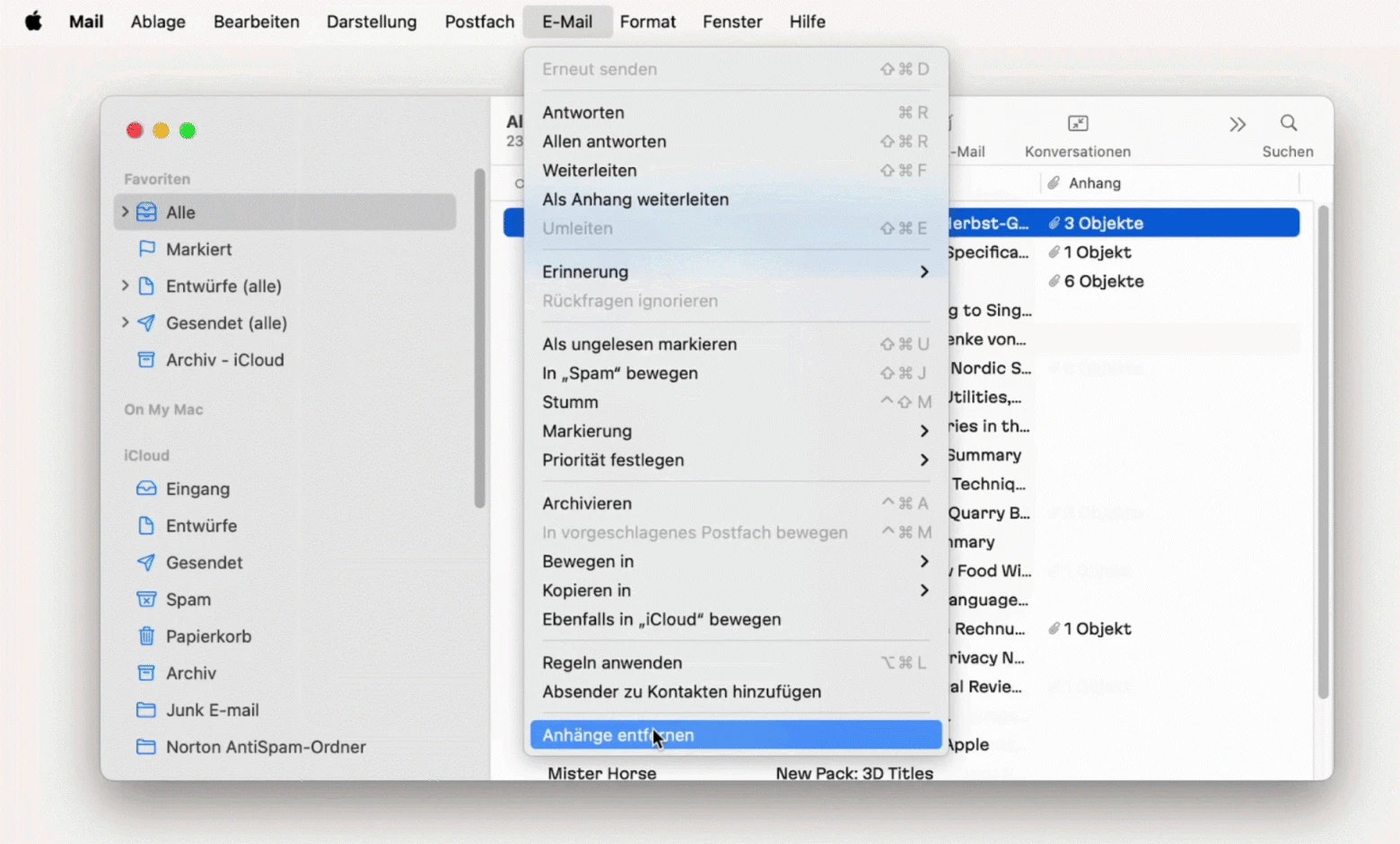Click the Anhang column header
The height and width of the screenshot is (844, 1400).
[1170, 183]
